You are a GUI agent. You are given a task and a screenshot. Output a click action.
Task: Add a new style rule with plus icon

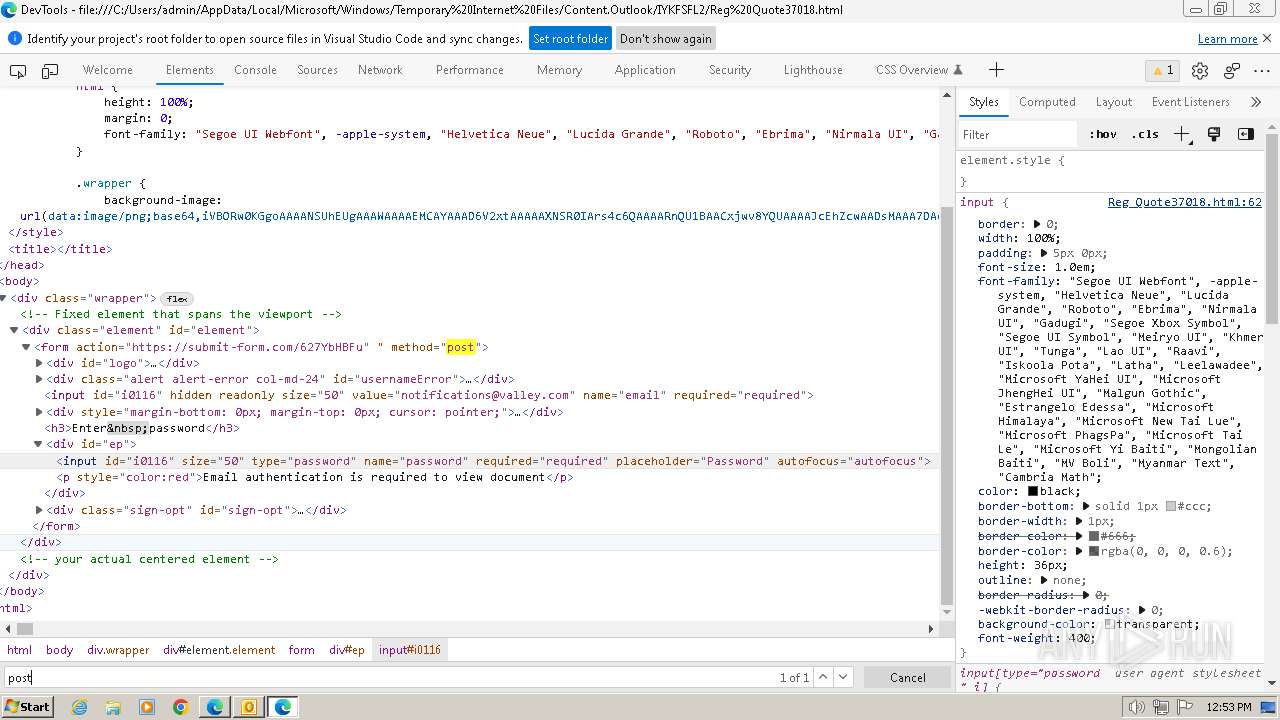coord(1182,134)
